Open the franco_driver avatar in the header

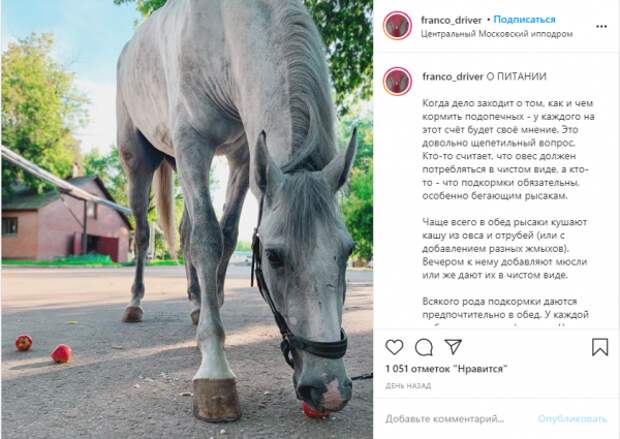pyautogui.click(x=397, y=26)
